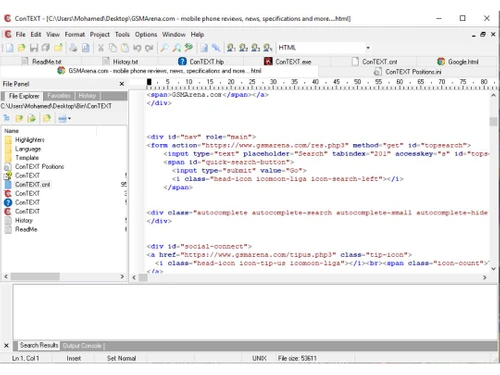The width and height of the screenshot is (500, 375).
Task: Run user command 1 icon
Action: (231, 48)
